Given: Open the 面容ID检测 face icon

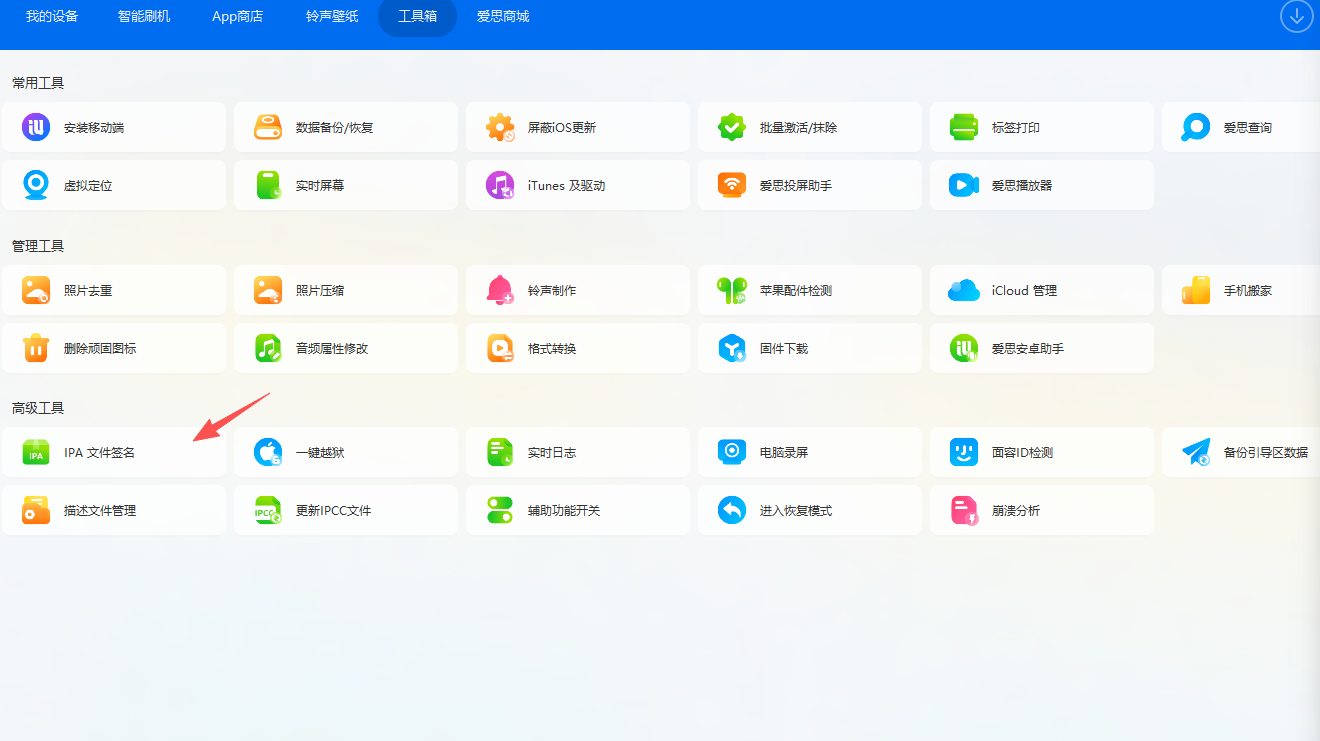Looking at the screenshot, I should click(963, 453).
